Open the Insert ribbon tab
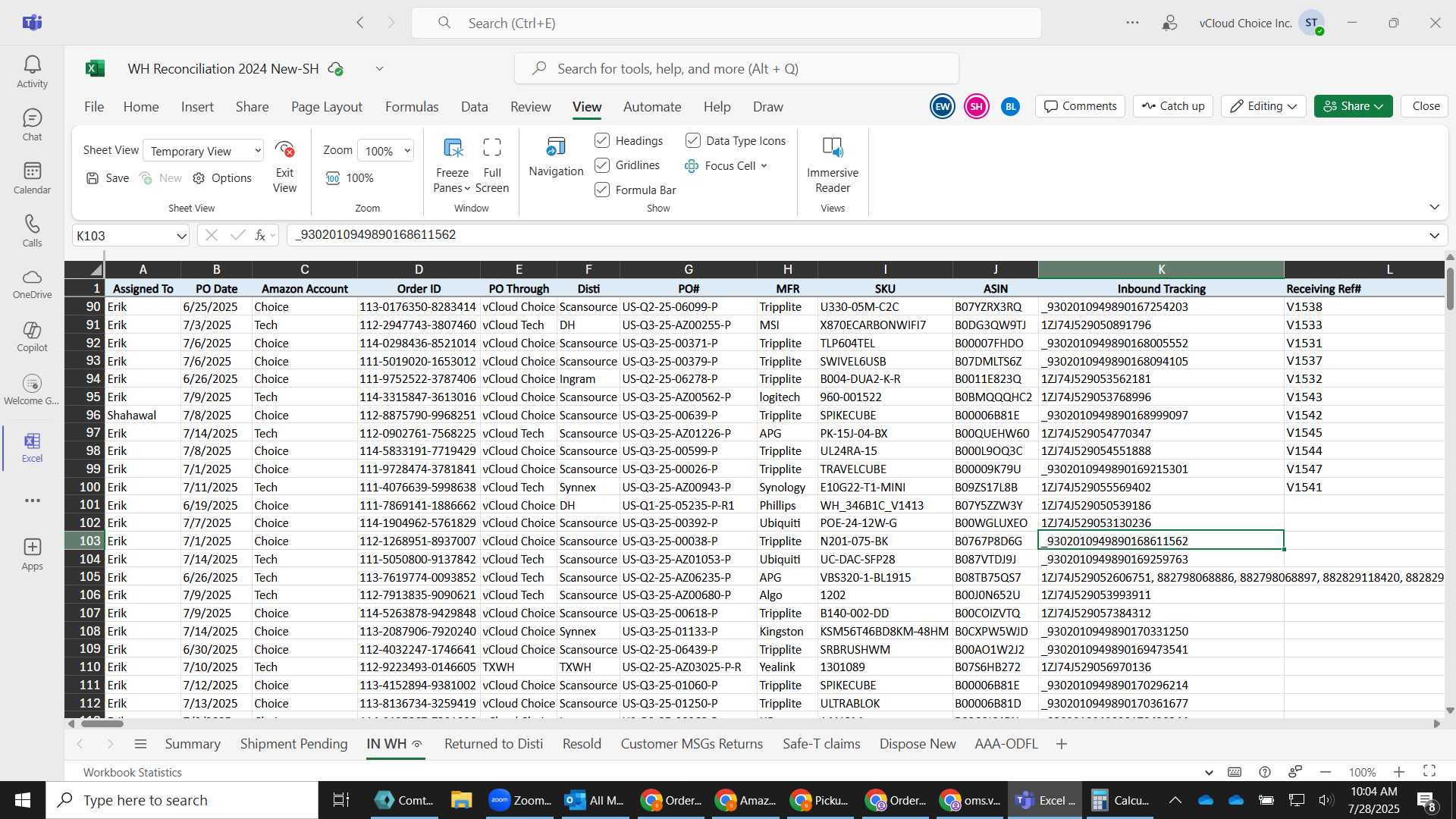1456x819 pixels. click(x=197, y=107)
